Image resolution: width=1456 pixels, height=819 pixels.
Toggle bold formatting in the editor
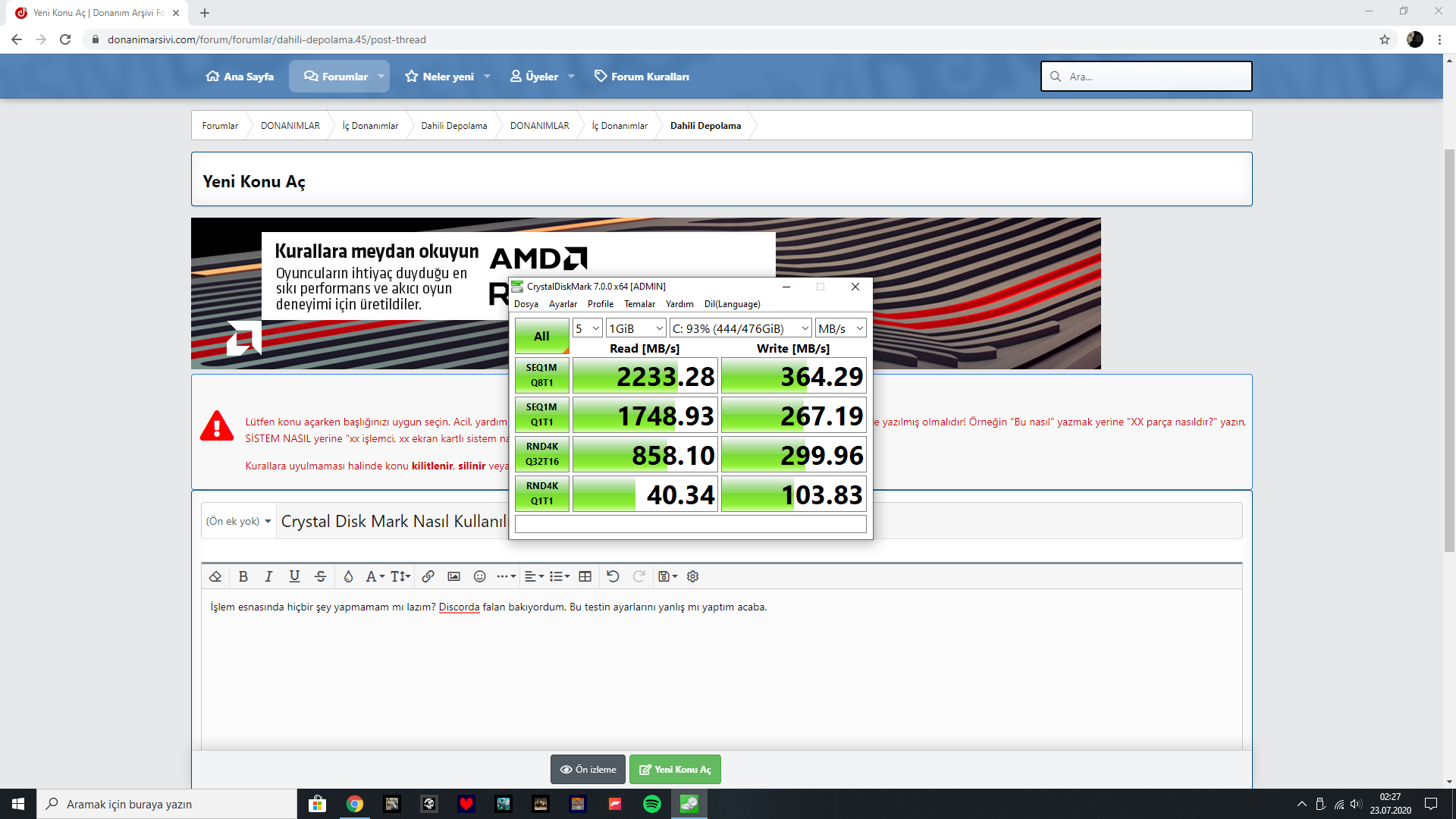click(243, 576)
